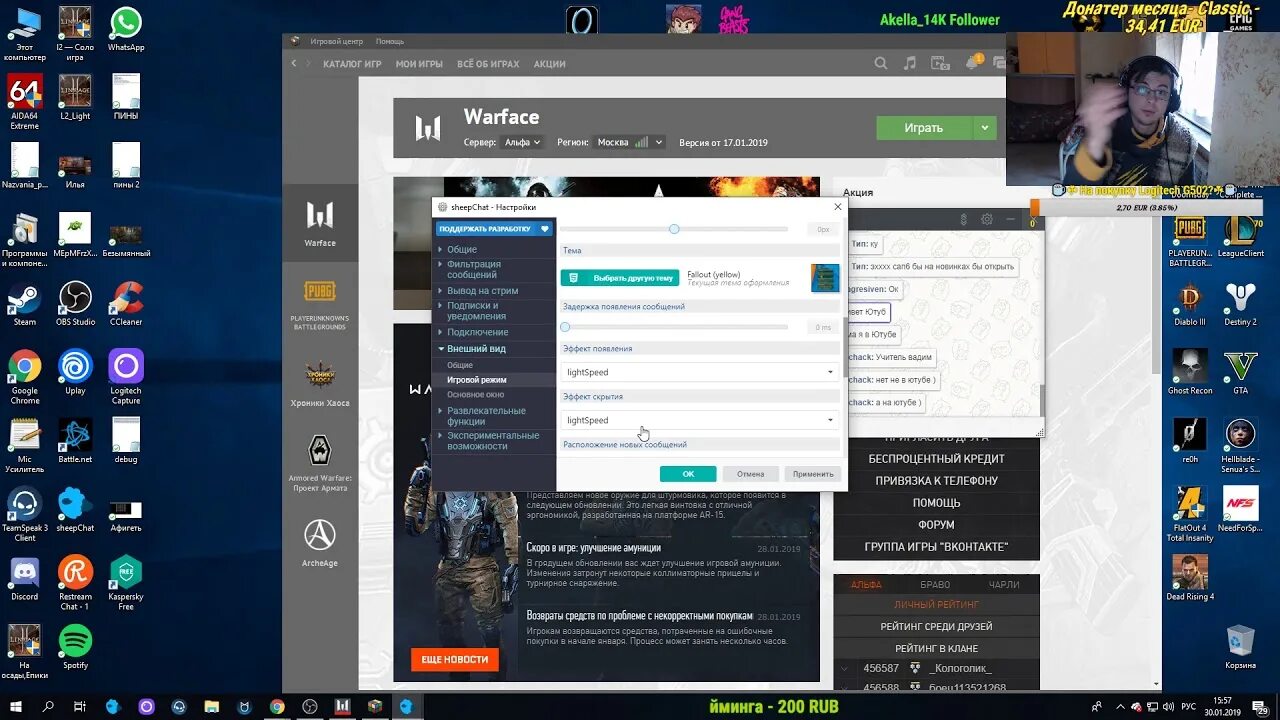
Task: Open taskbar search magnifier
Action: click(48, 706)
